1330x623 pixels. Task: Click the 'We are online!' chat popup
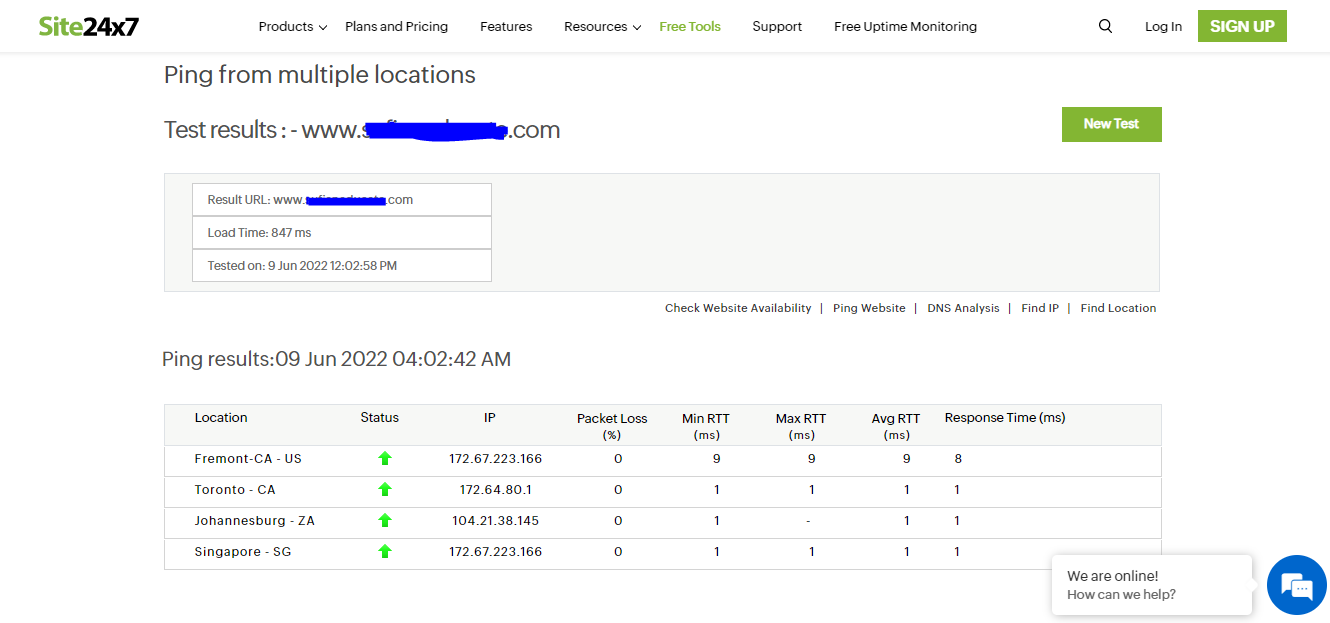pyautogui.click(x=1151, y=585)
